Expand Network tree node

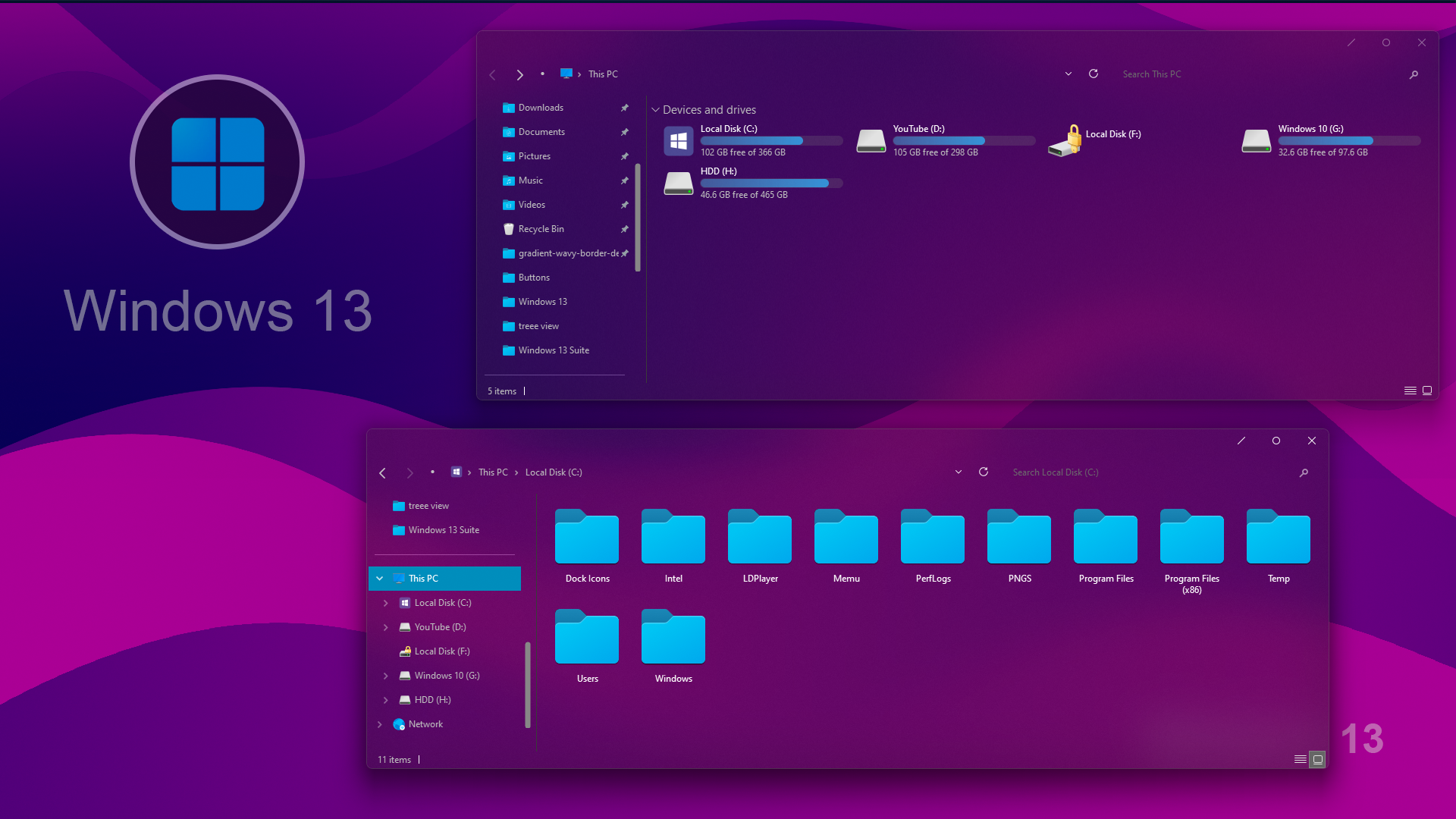click(x=380, y=724)
